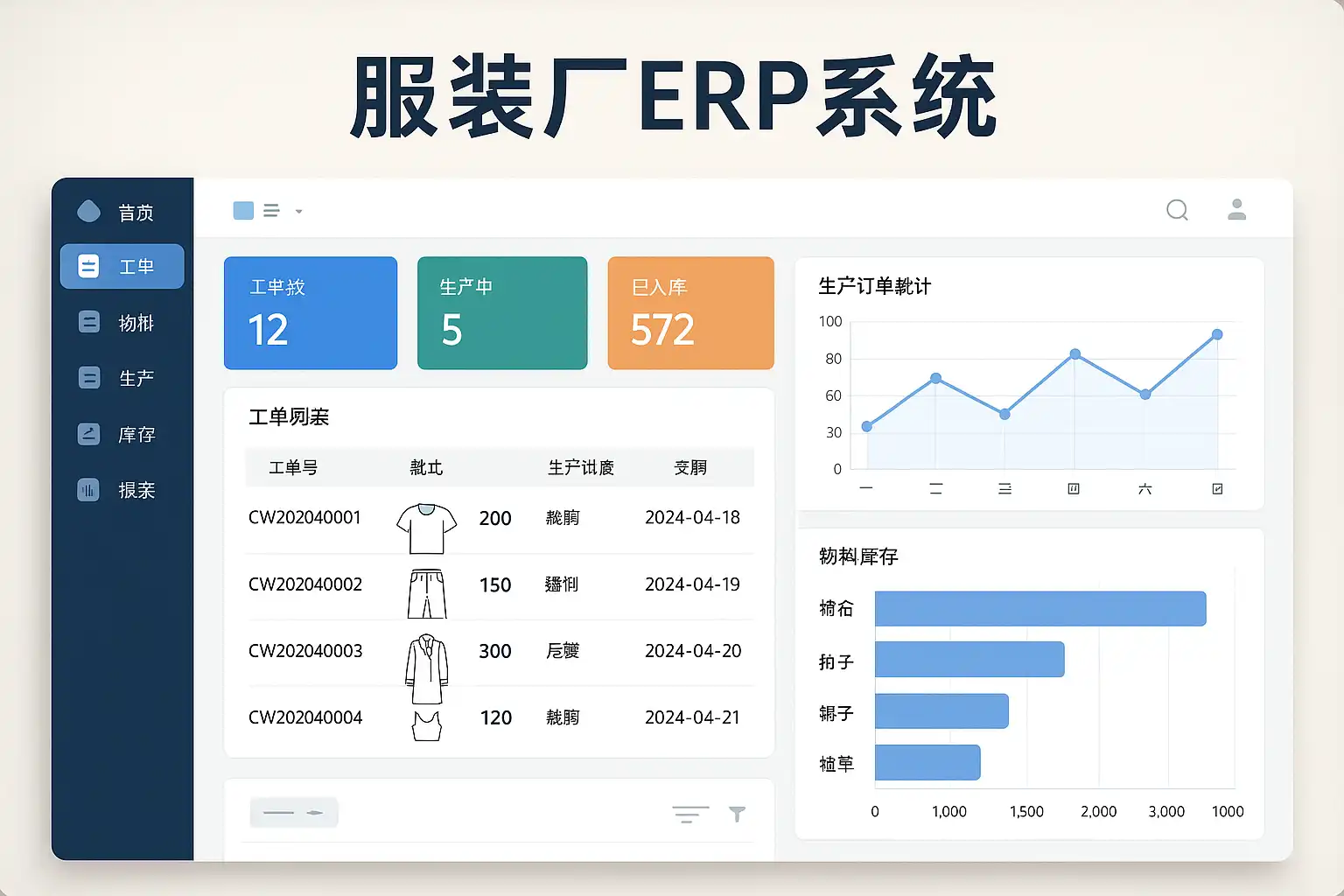Click the bar beside the 拍子 label
Viewport: 1344px width, 896px height.
click(x=969, y=660)
